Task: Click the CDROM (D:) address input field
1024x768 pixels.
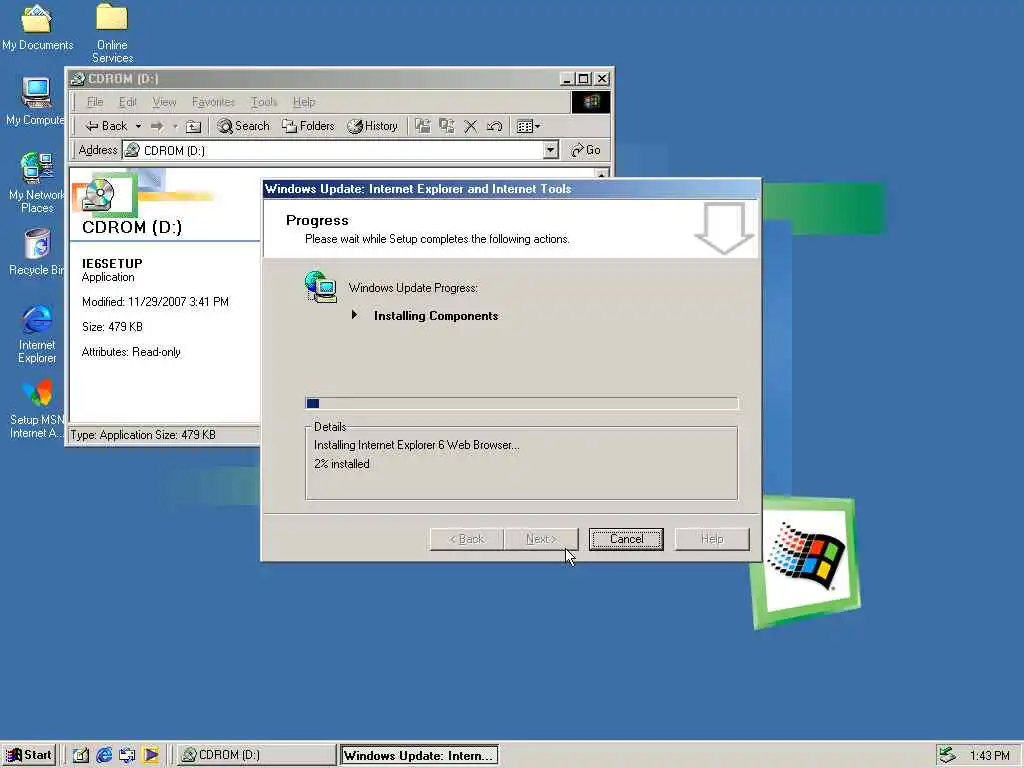Action: 333,150
